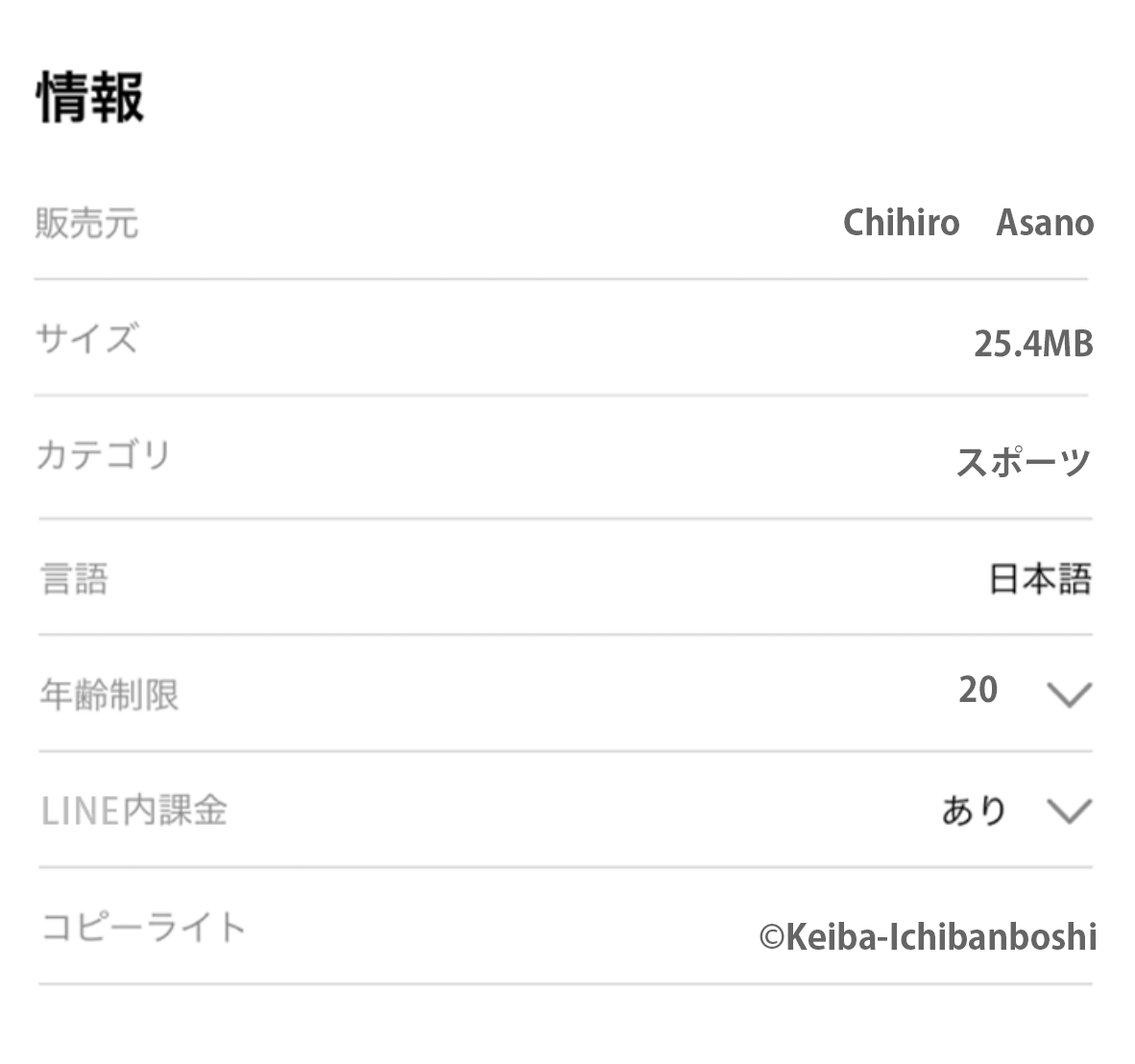Tap the age rating value 20
This screenshot has height=1064, width=1135.
click(x=978, y=689)
